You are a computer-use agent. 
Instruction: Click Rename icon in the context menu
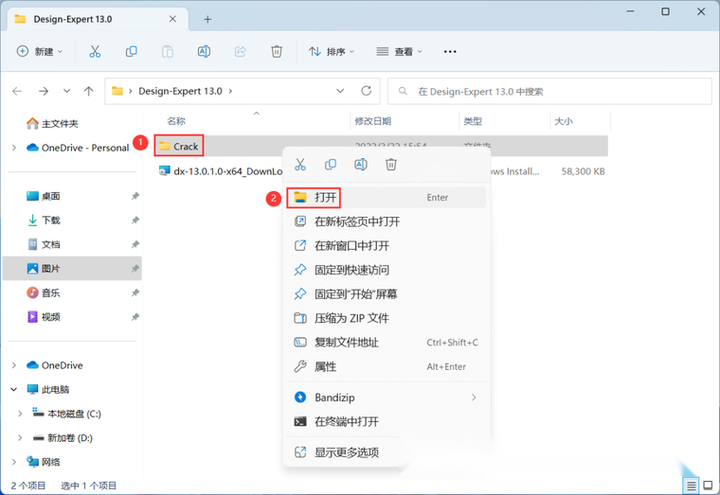360,164
